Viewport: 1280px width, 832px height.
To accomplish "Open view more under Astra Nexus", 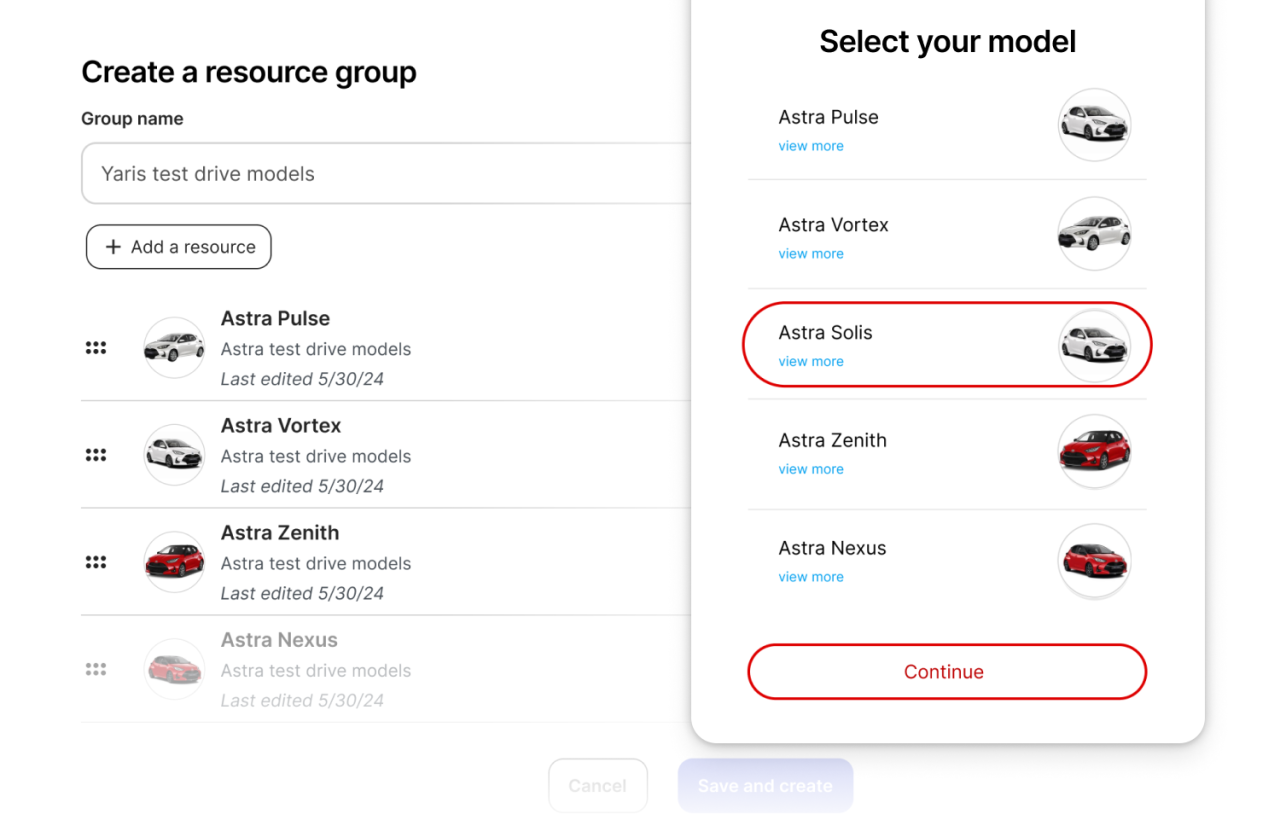I will (x=811, y=577).
